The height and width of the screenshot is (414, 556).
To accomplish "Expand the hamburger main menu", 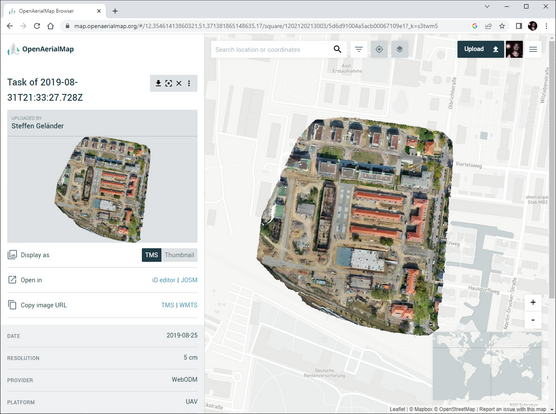I will (x=533, y=49).
